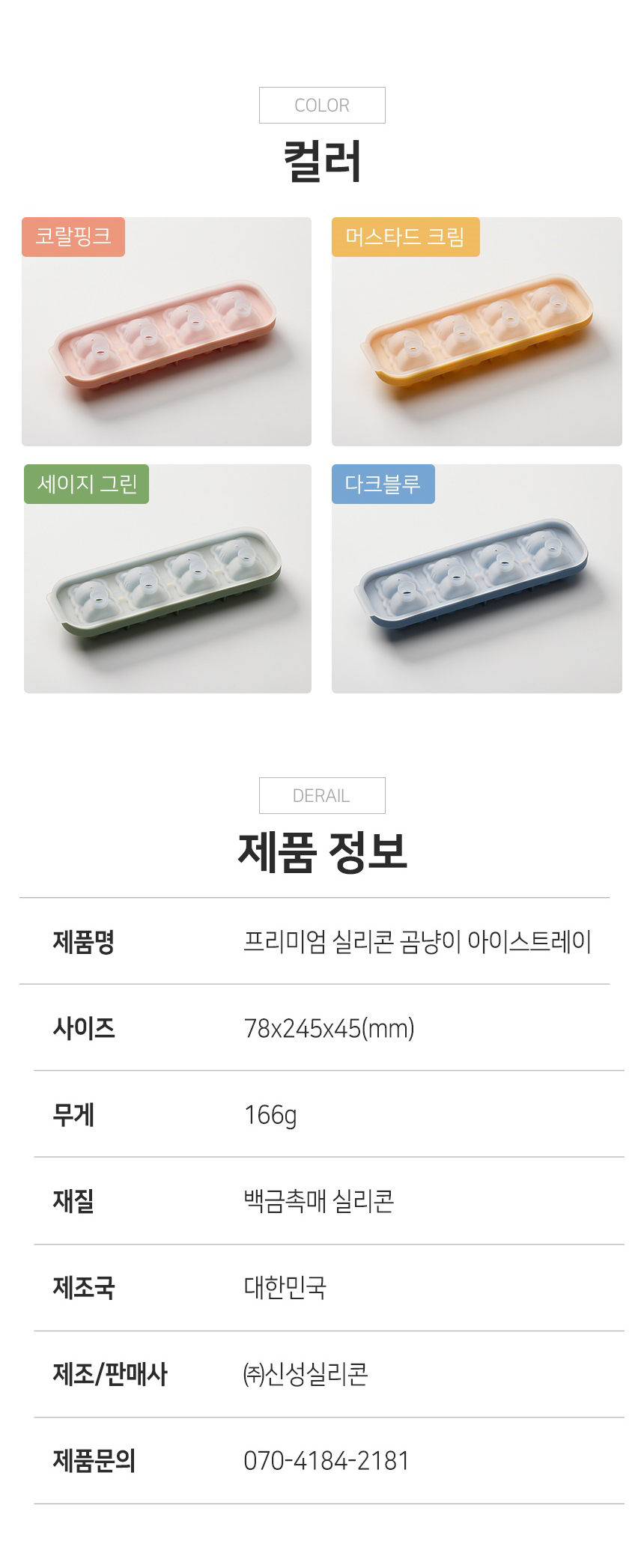Click the 제품 정보 heading
This screenshot has height=1568, width=644.
[322, 852]
